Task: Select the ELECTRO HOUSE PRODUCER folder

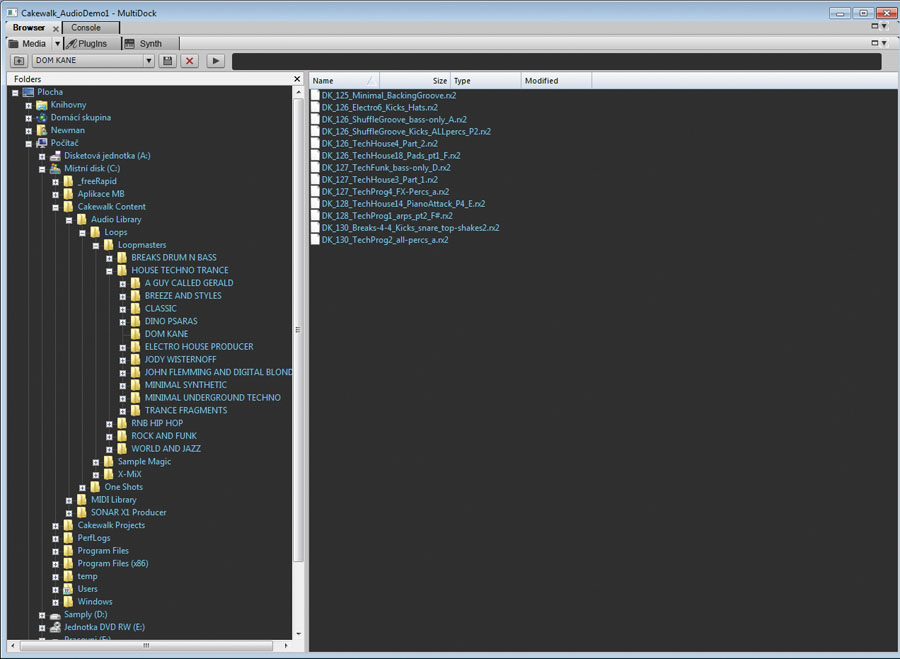Action: (198, 347)
